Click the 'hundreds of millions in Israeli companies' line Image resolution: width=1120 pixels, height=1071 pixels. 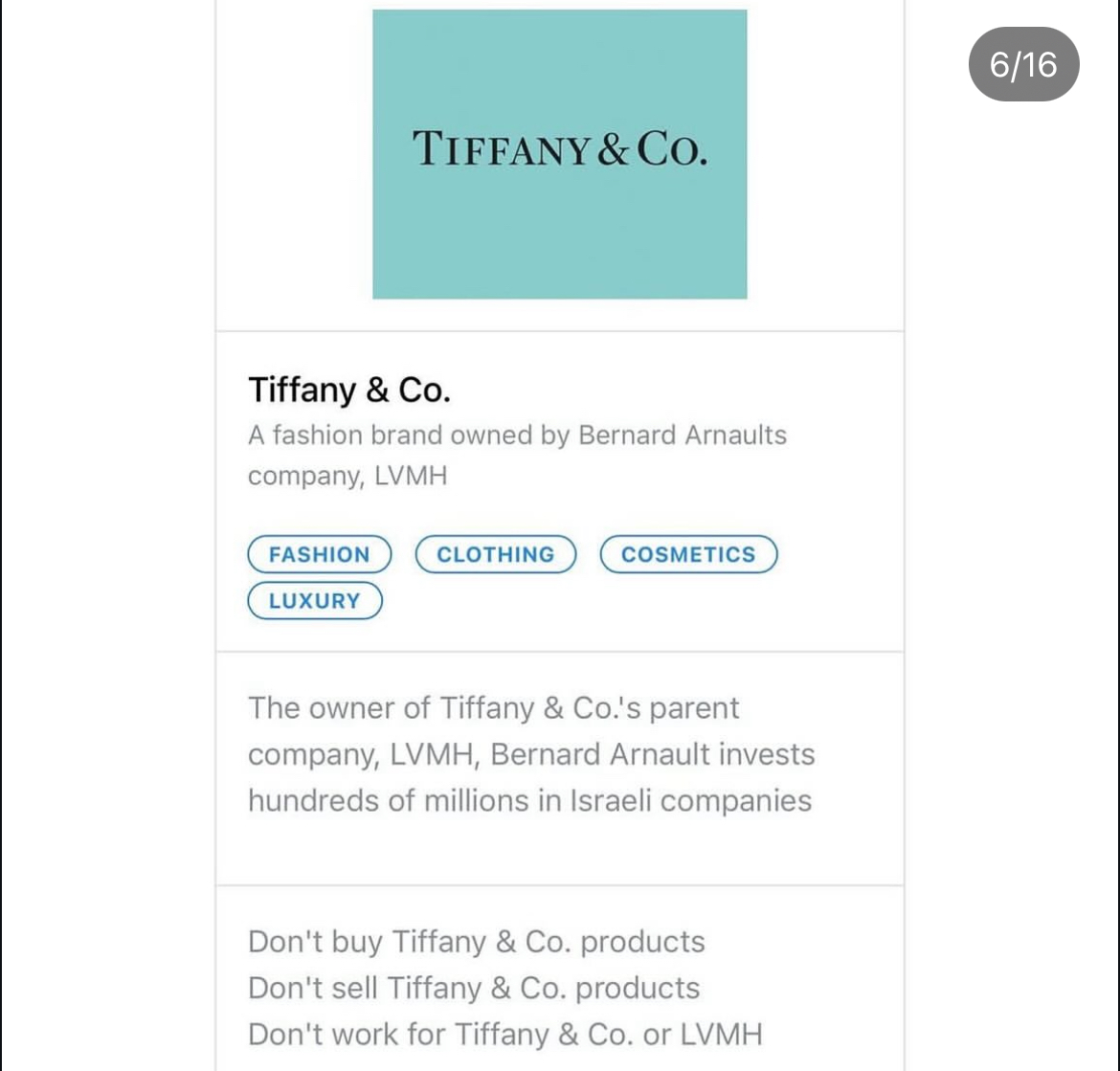point(530,801)
